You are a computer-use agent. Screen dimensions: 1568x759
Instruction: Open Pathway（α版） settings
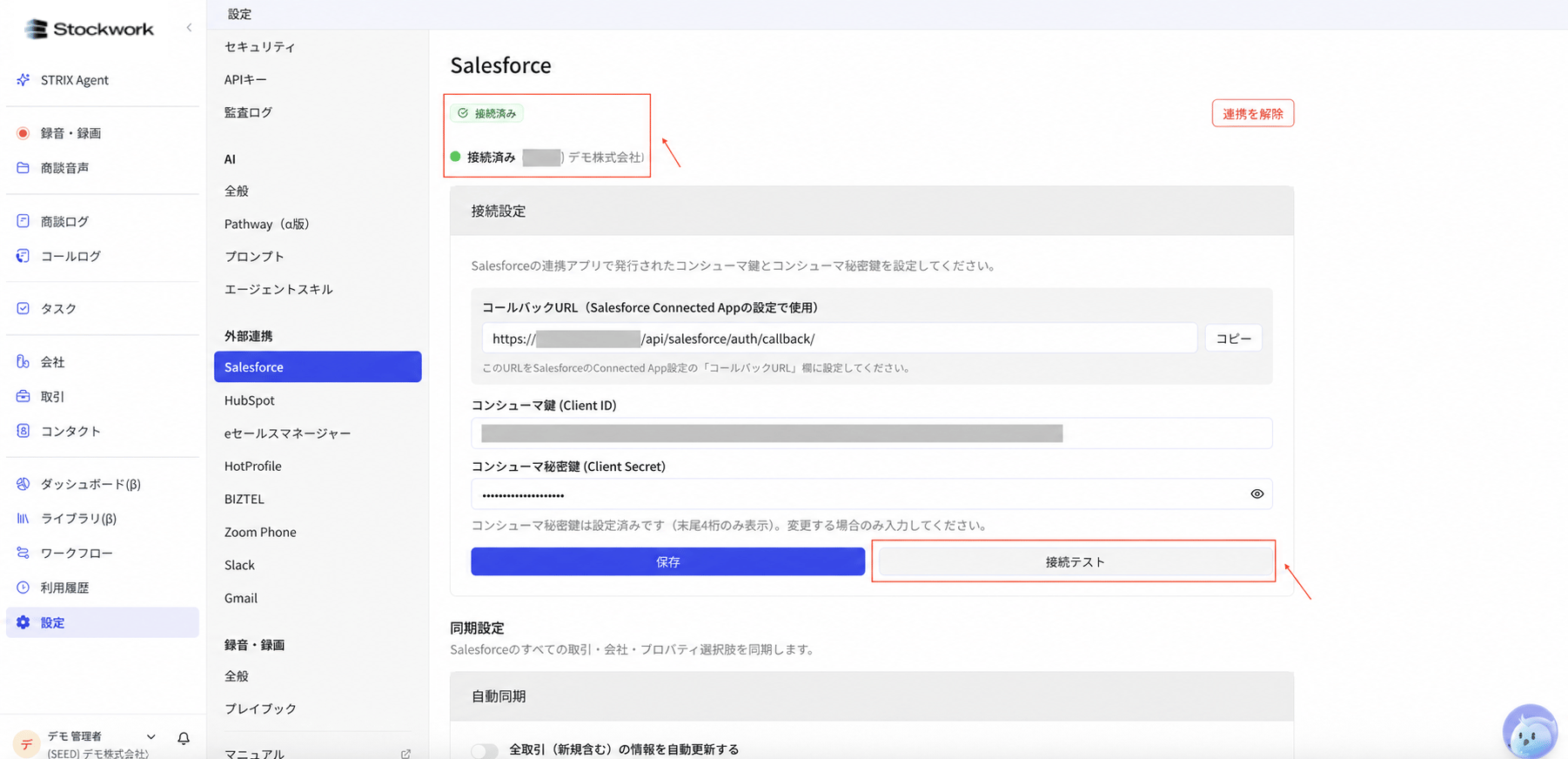pos(267,224)
